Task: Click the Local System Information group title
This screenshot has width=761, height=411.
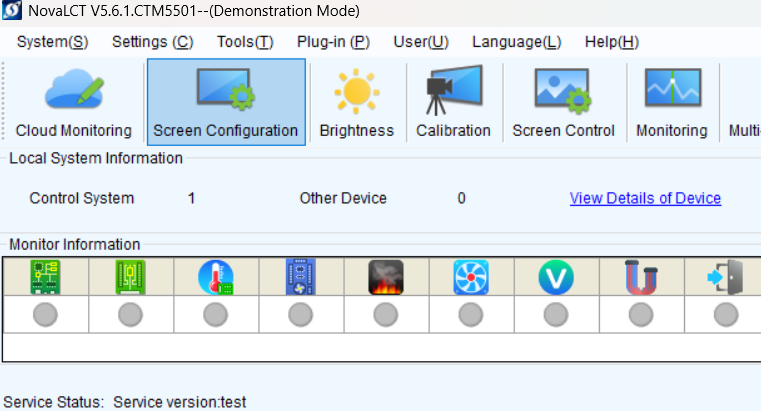Action: click(x=96, y=158)
